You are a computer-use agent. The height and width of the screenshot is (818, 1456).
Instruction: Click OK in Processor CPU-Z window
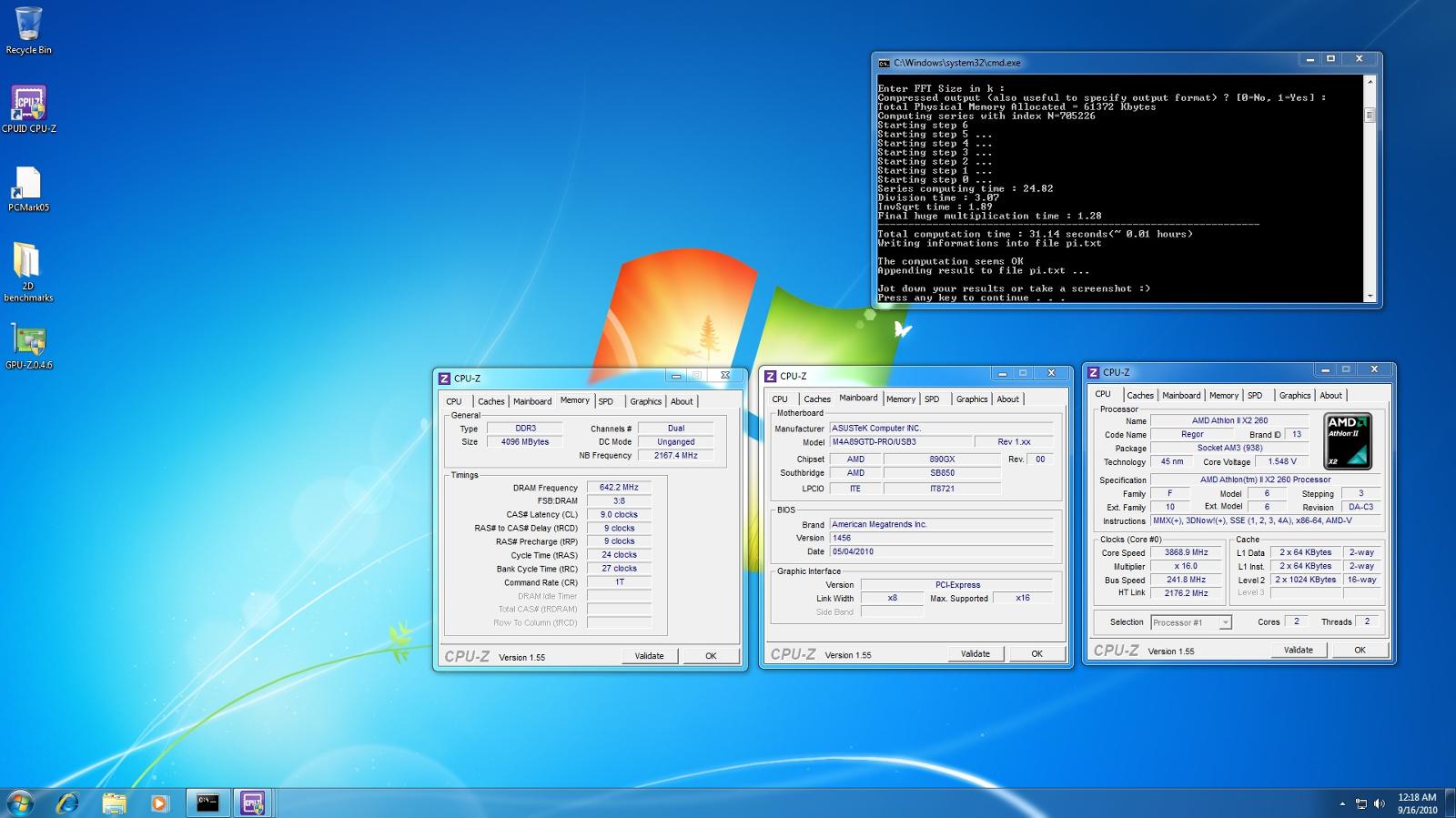(x=1360, y=651)
